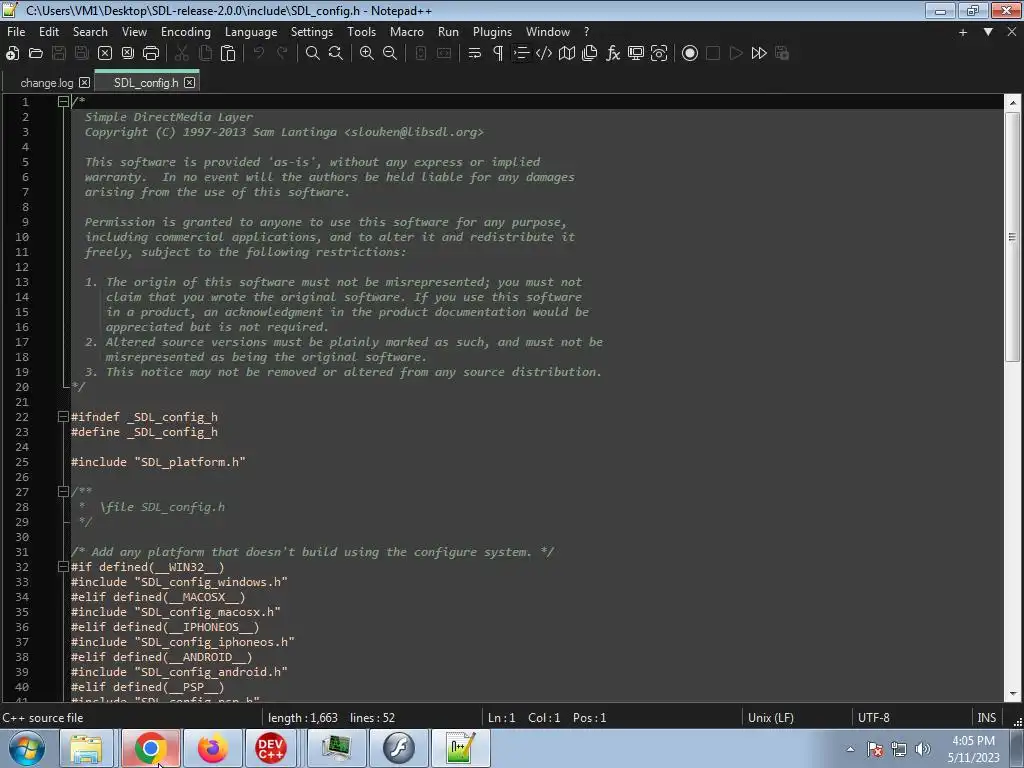Viewport: 1024px width, 768px height.
Task: Toggle Word wrap toolbar button
Action: 475,54
